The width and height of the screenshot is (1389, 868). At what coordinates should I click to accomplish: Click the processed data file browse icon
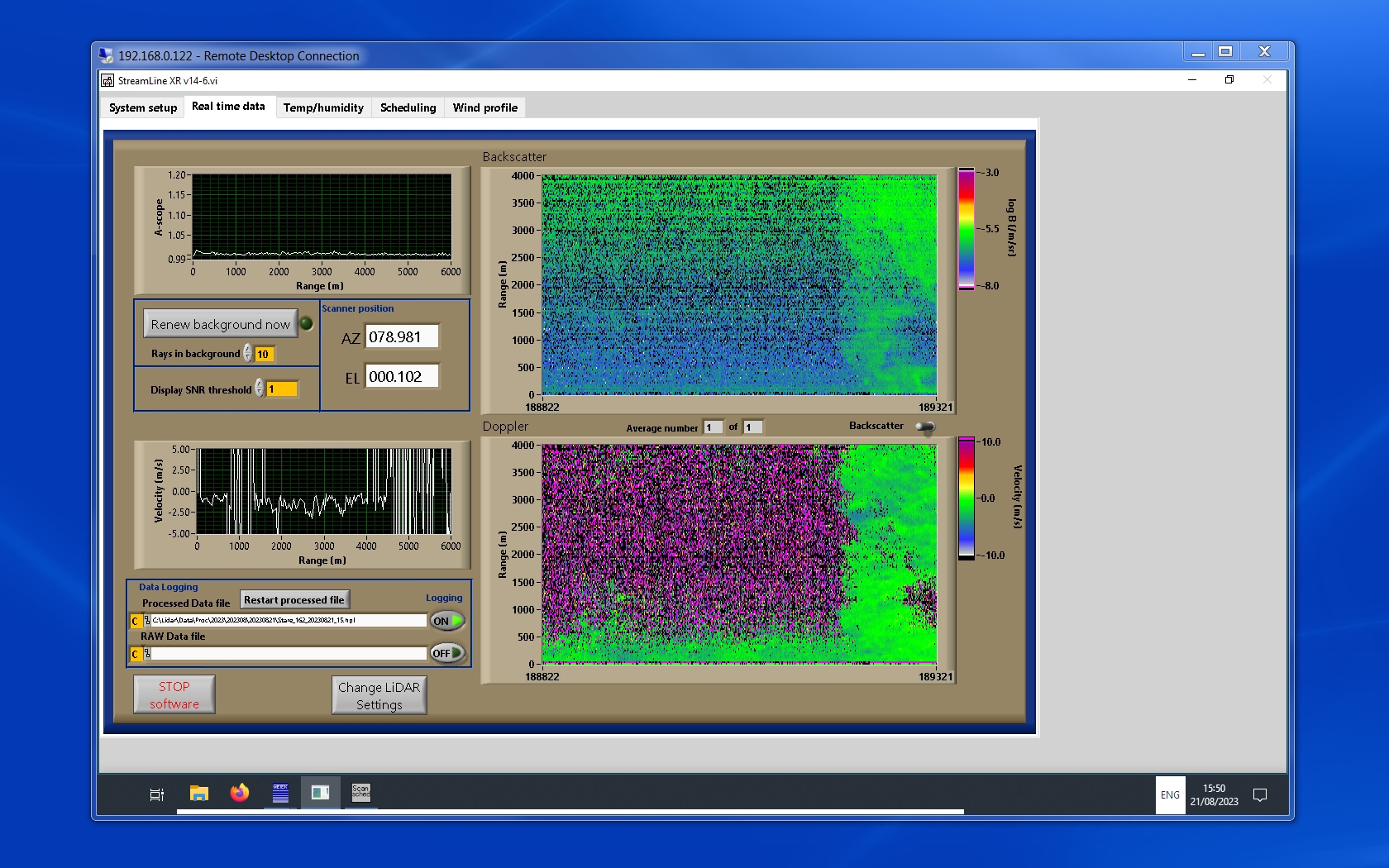147,621
